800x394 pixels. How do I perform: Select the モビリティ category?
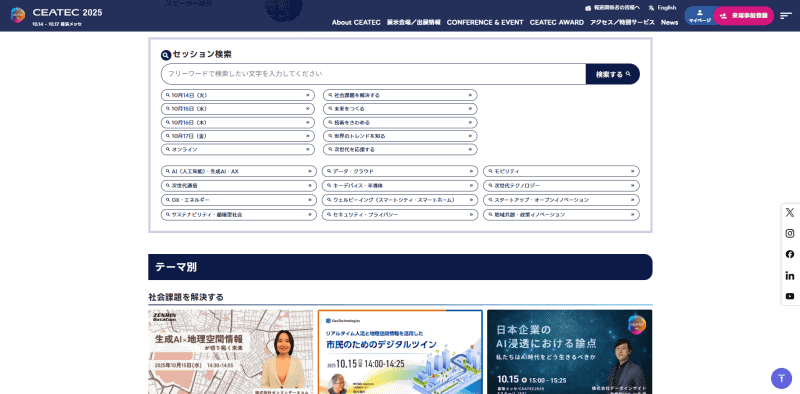tap(561, 171)
